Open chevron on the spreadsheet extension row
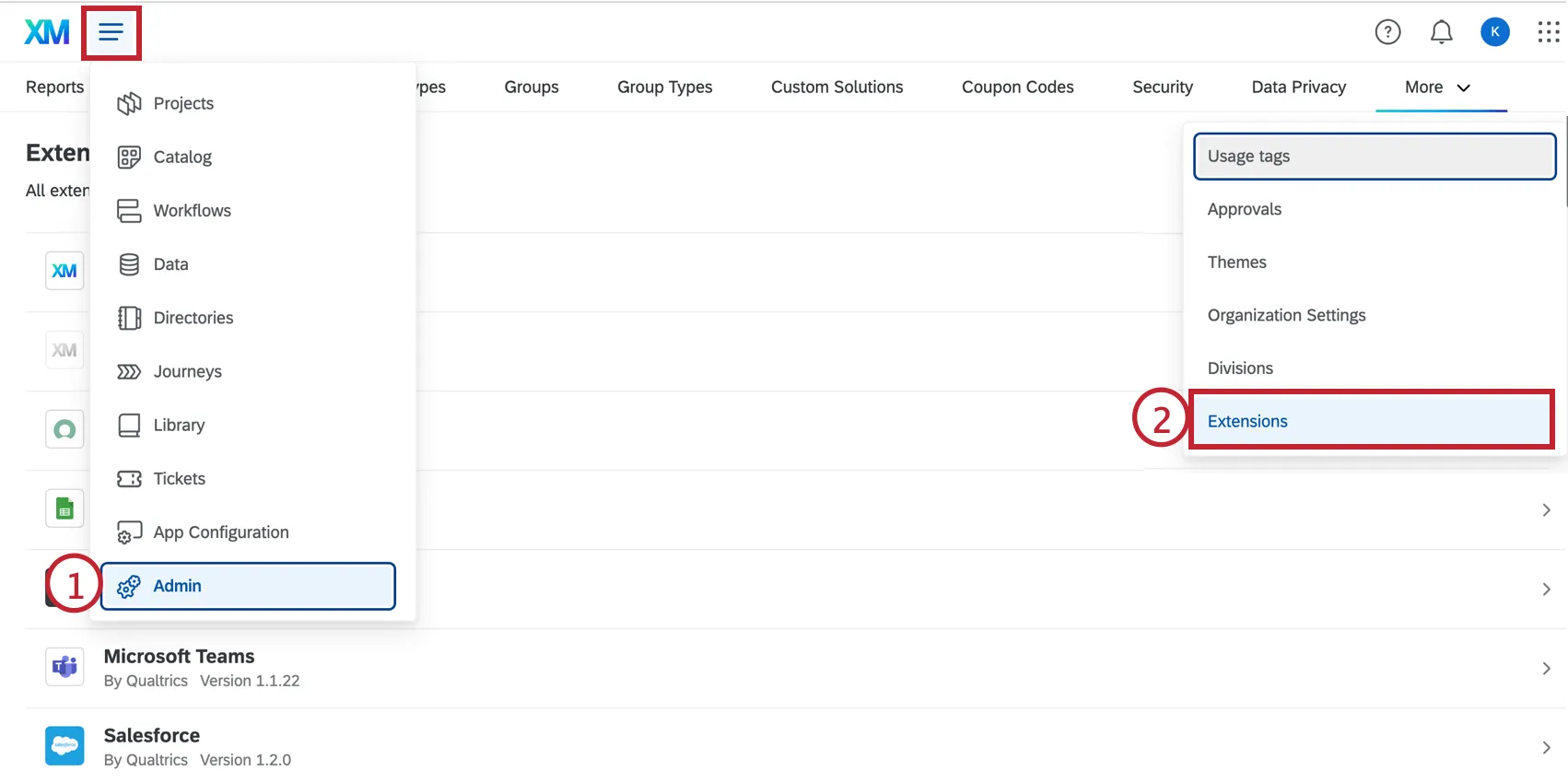 (x=1546, y=510)
